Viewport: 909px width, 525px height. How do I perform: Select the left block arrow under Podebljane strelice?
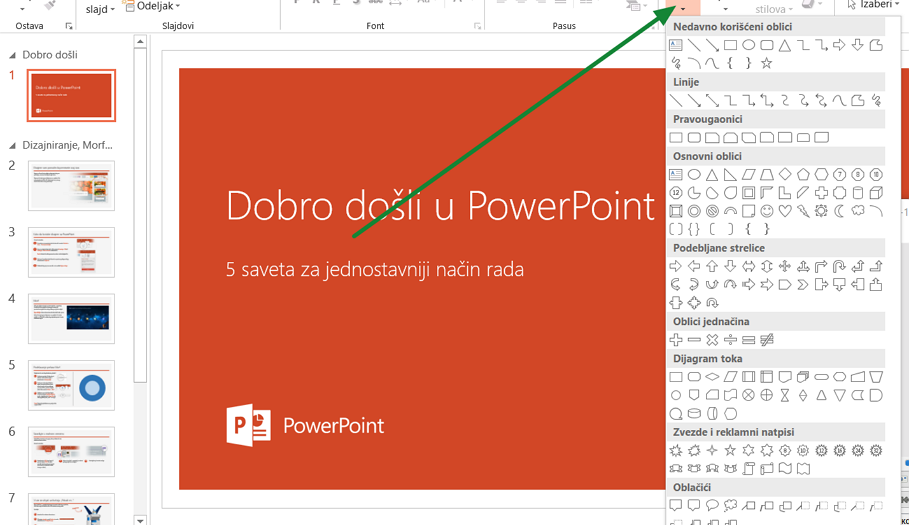(694, 267)
